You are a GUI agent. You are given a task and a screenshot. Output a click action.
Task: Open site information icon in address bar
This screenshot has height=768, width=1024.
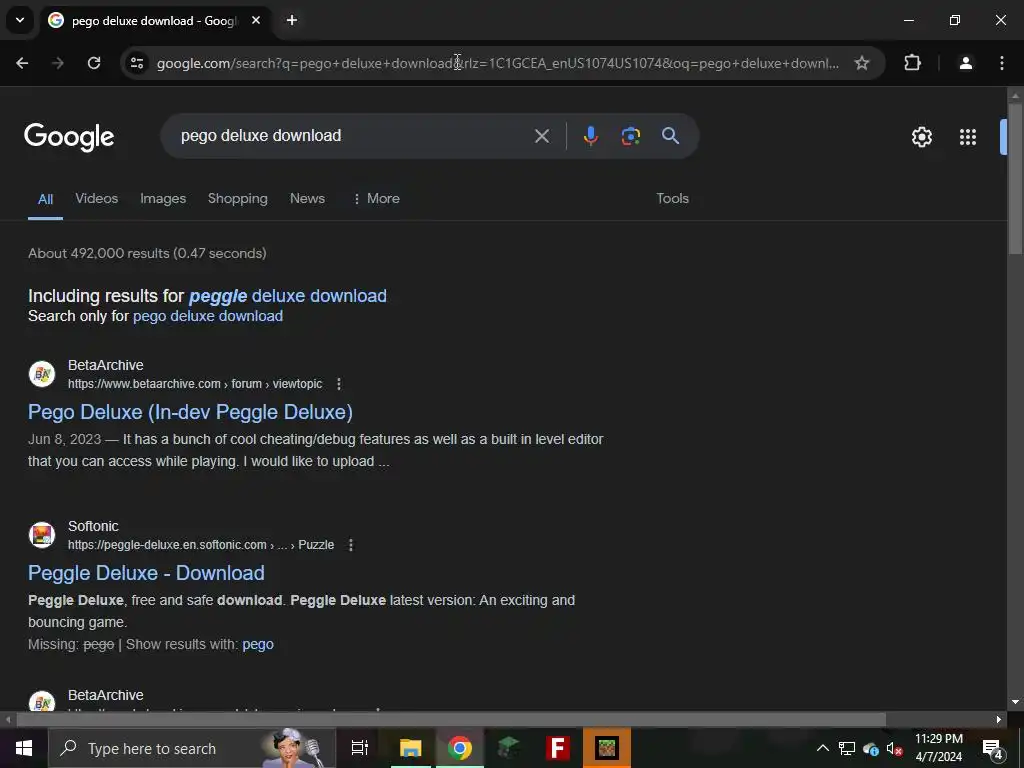coord(136,63)
